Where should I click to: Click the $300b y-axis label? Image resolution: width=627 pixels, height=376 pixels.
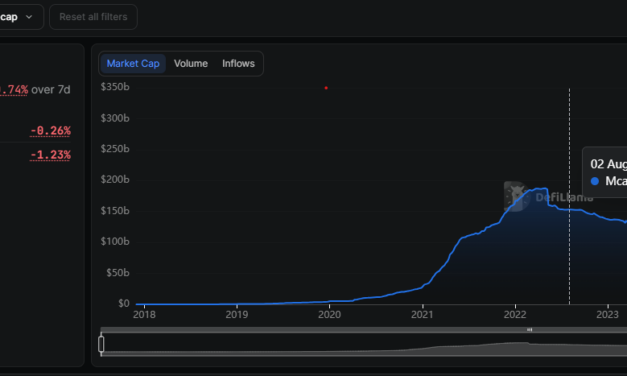pos(115,118)
